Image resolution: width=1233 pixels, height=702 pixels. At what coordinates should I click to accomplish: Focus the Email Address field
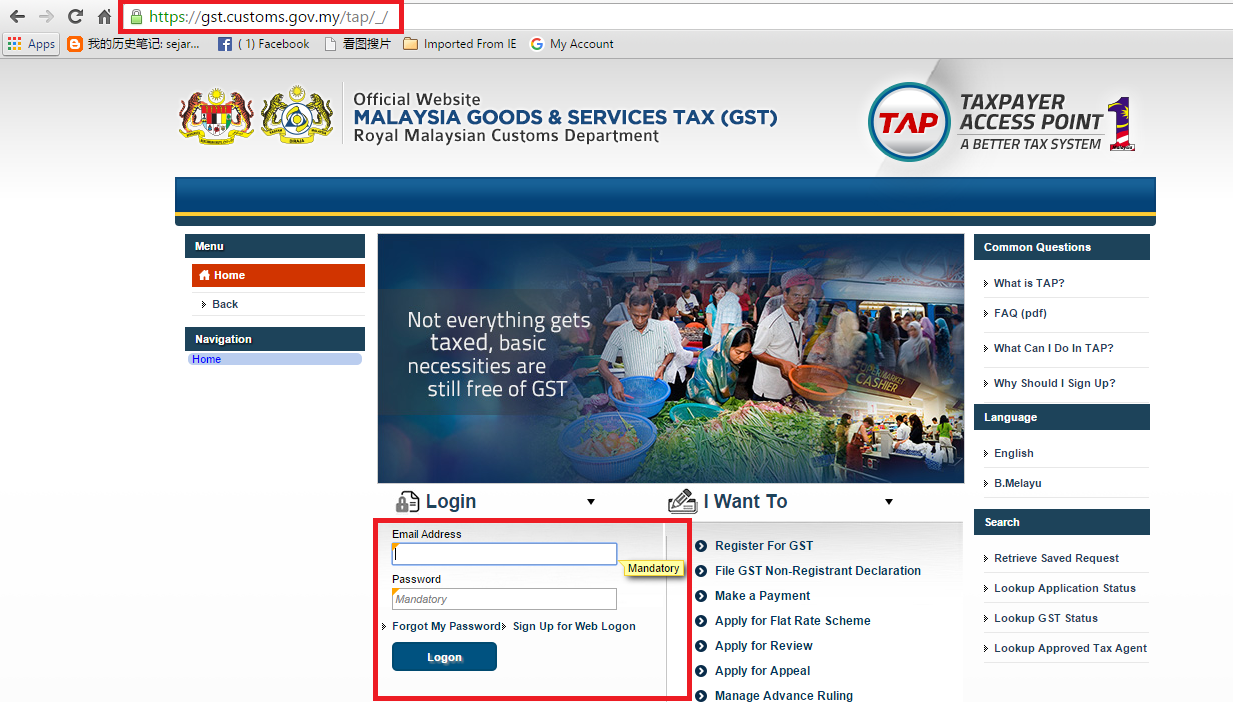tap(504, 554)
